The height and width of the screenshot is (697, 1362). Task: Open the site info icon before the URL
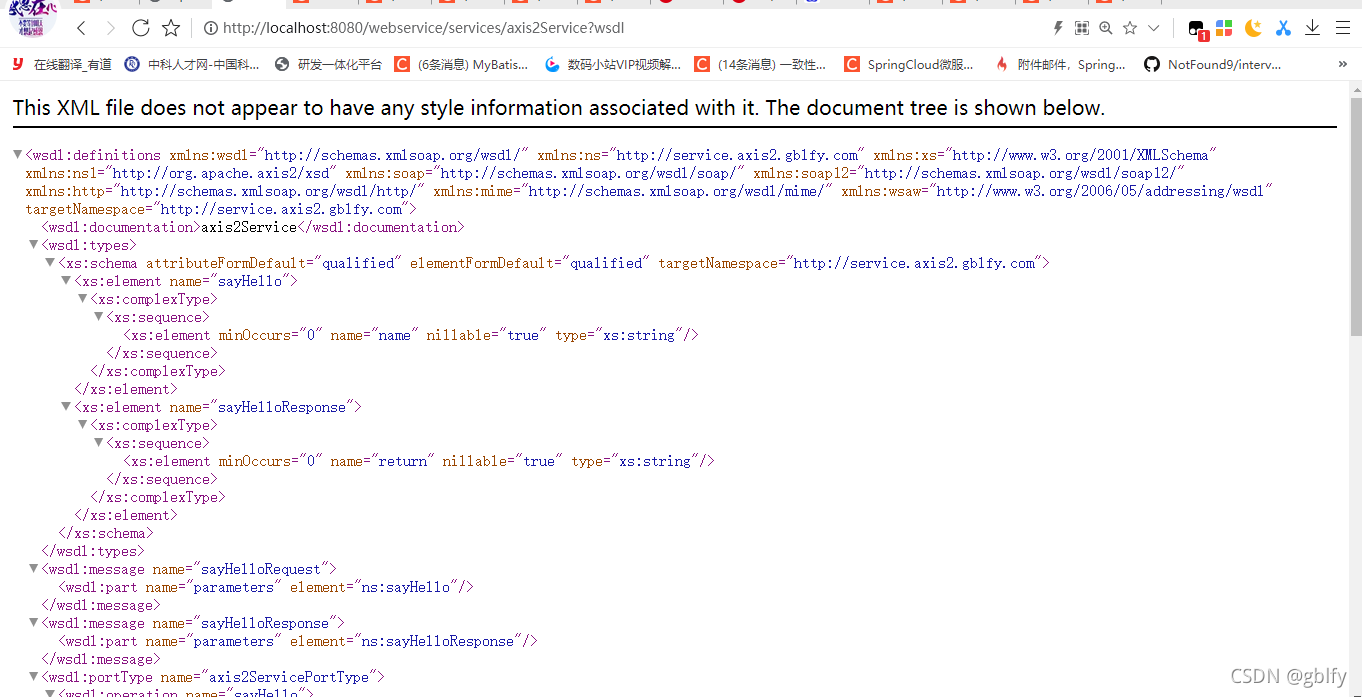(x=211, y=28)
